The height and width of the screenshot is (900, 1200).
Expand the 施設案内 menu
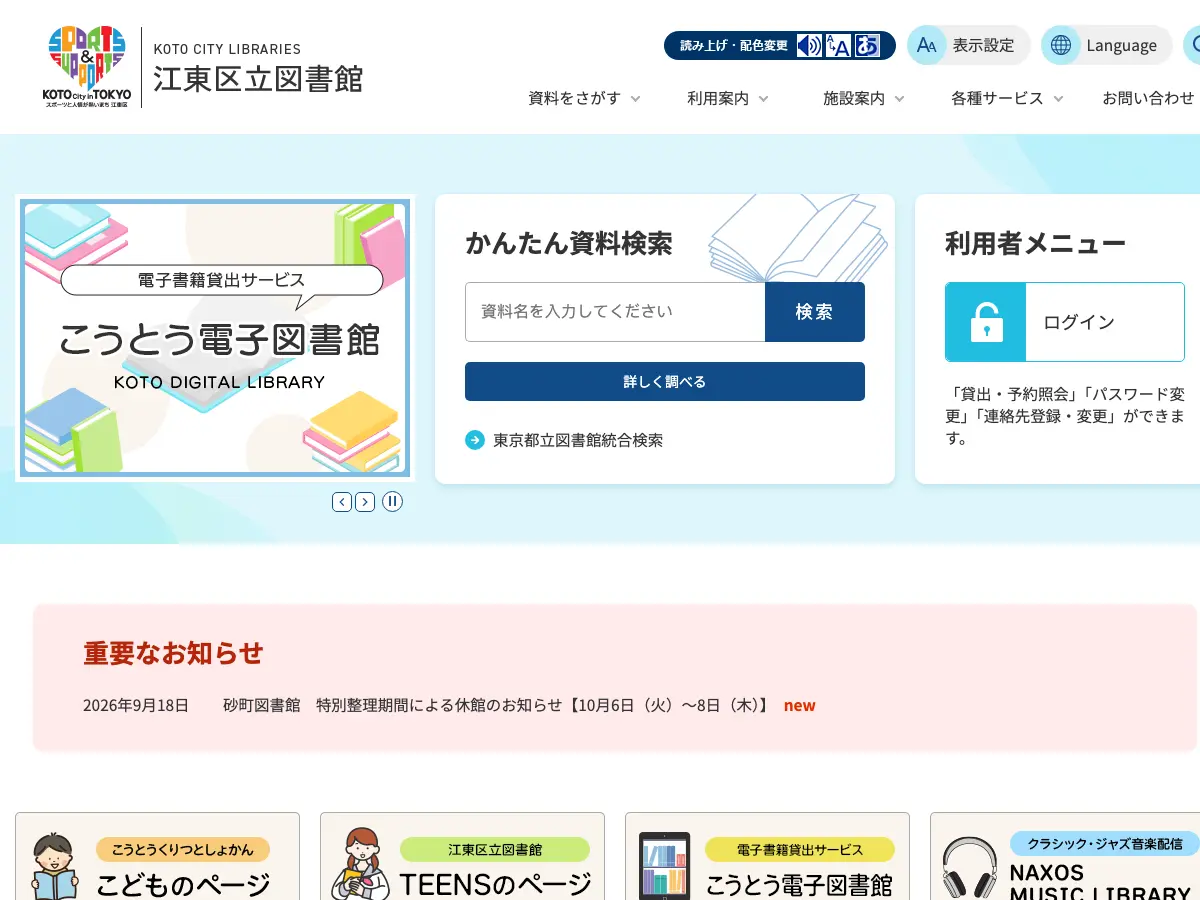pyautogui.click(x=864, y=98)
